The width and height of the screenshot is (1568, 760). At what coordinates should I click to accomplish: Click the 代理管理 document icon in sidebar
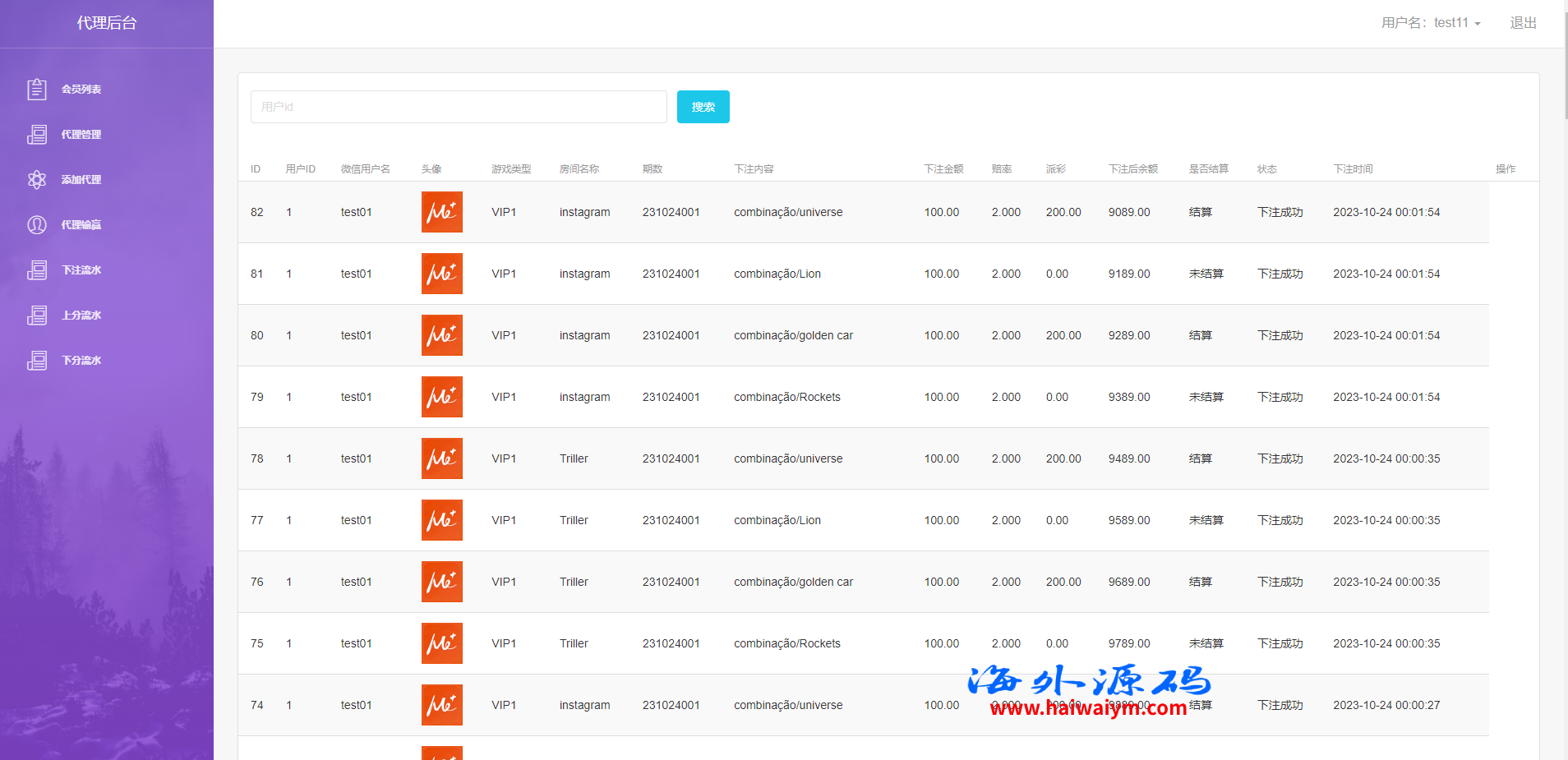click(x=37, y=134)
